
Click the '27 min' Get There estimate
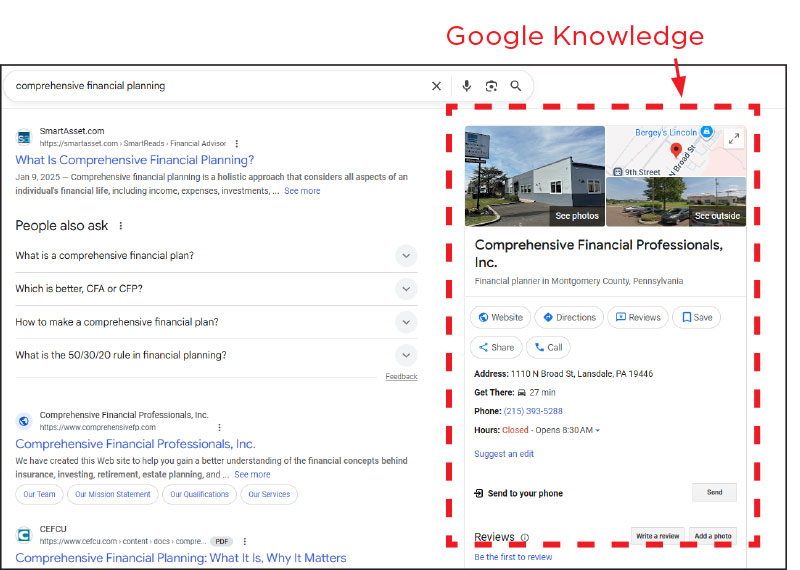[x=542, y=392]
